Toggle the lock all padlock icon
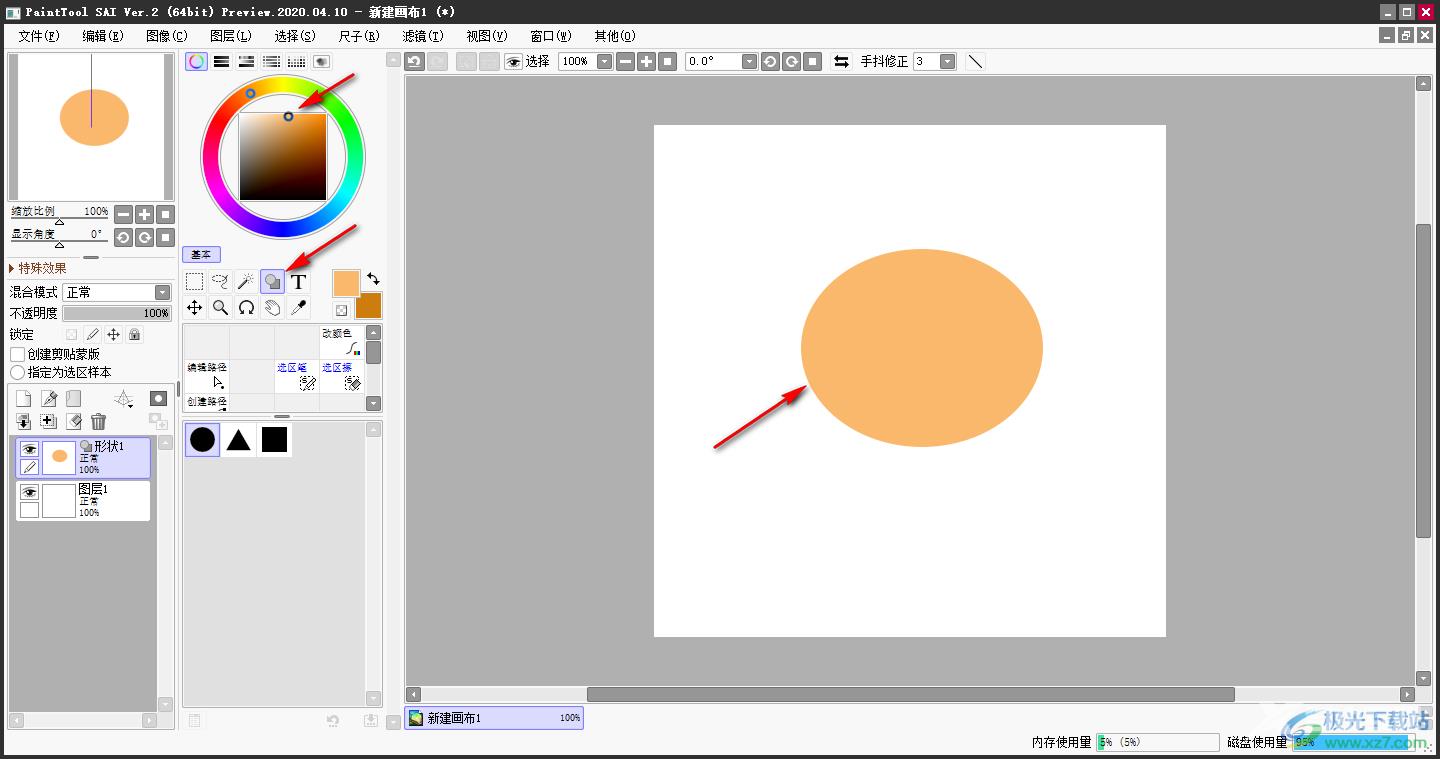 (135, 334)
